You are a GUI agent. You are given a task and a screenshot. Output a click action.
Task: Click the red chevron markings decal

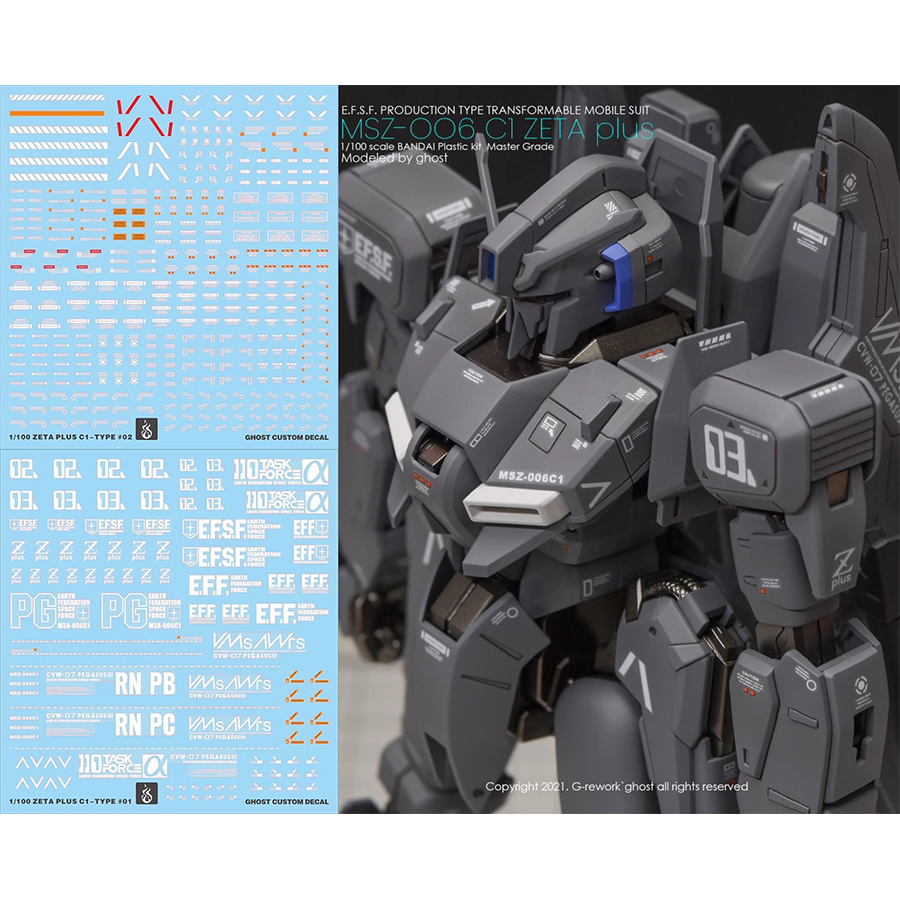pyautogui.click(x=145, y=117)
